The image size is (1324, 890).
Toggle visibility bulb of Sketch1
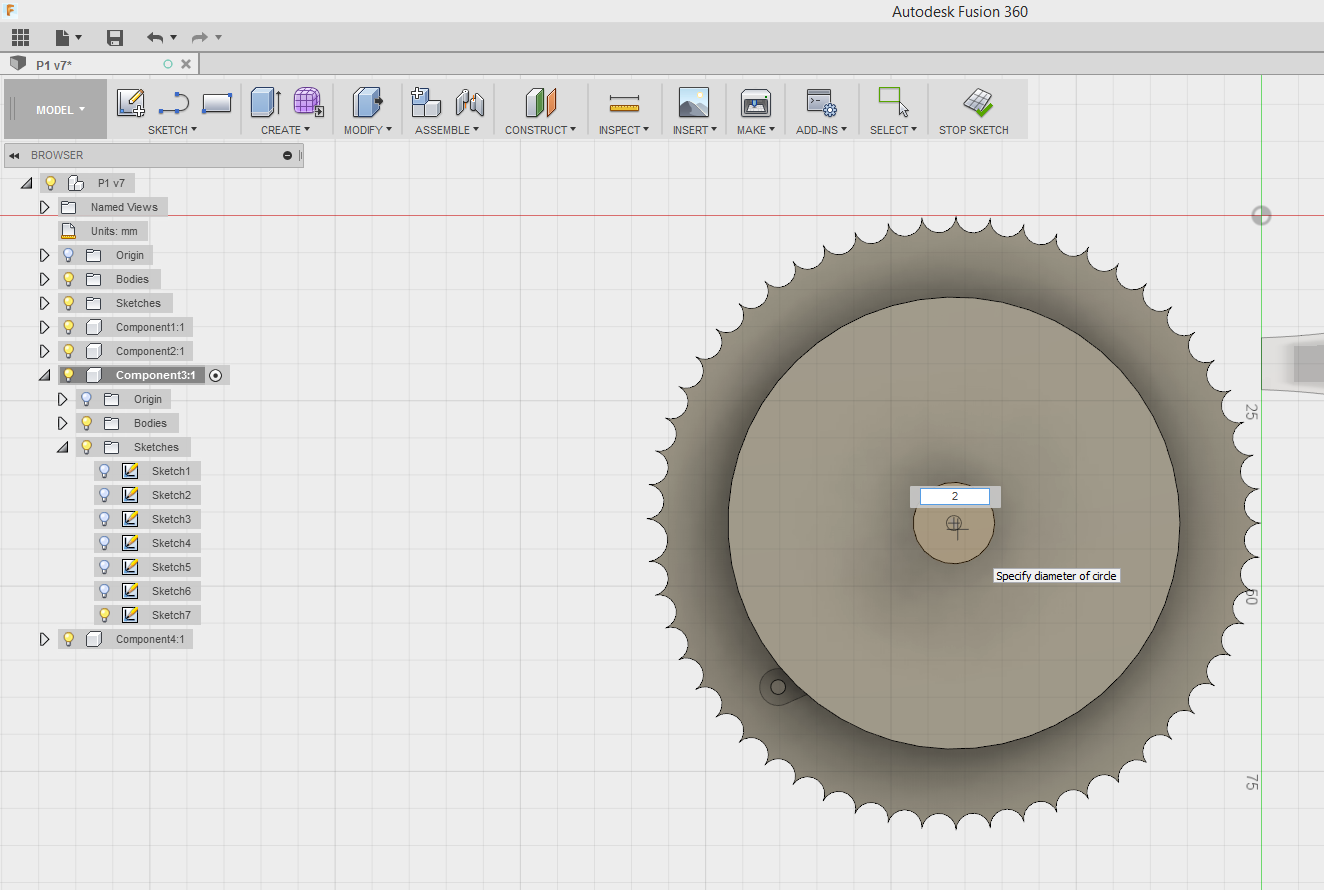[x=104, y=471]
